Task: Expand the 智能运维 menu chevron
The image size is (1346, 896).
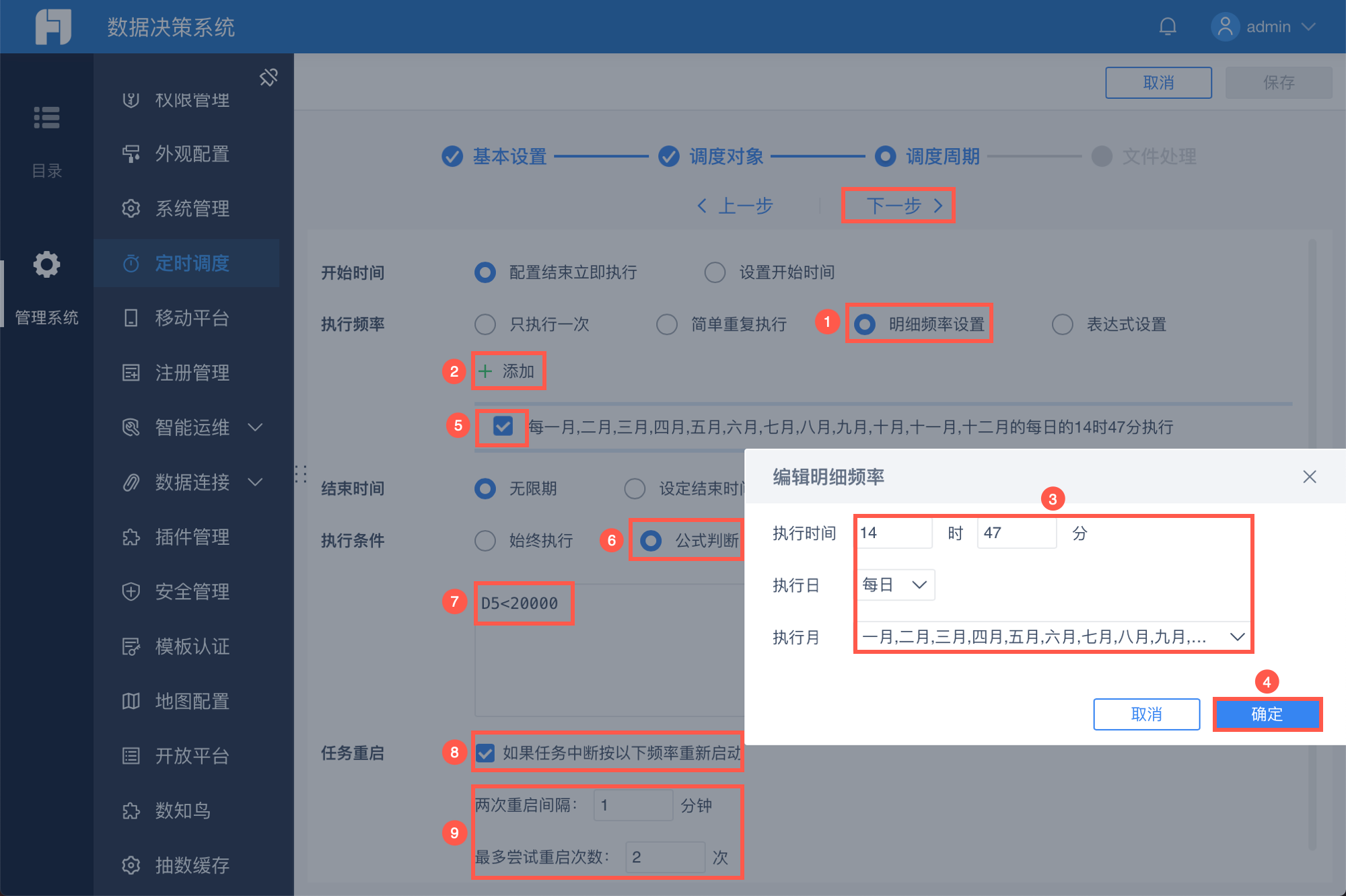Action: pyautogui.click(x=255, y=427)
